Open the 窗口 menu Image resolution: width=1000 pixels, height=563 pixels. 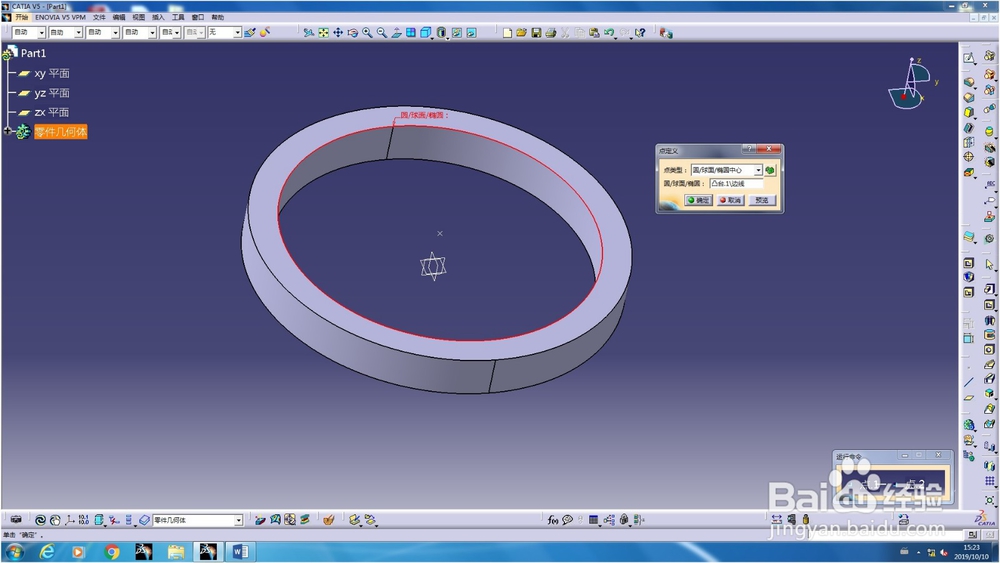point(198,17)
